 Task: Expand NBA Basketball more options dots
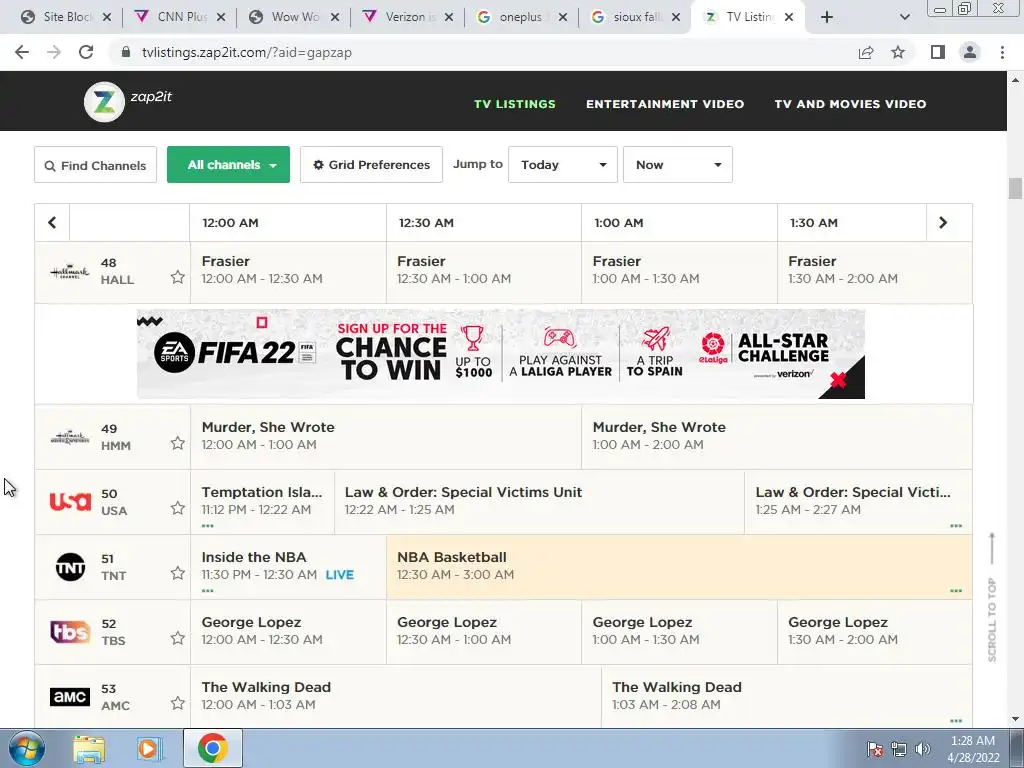pos(956,591)
